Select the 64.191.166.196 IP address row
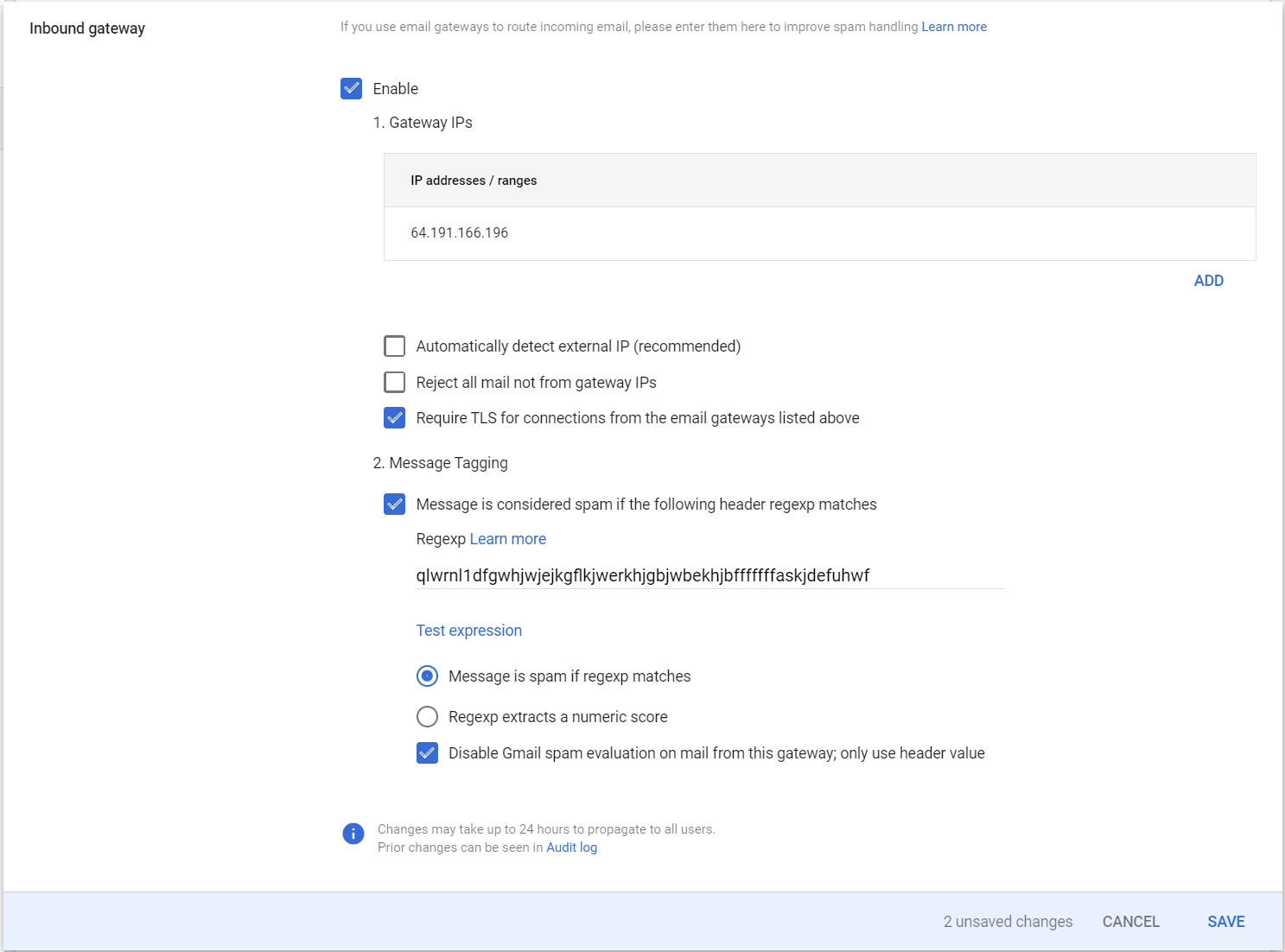Image resolution: width=1285 pixels, height=952 pixels. (x=460, y=233)
